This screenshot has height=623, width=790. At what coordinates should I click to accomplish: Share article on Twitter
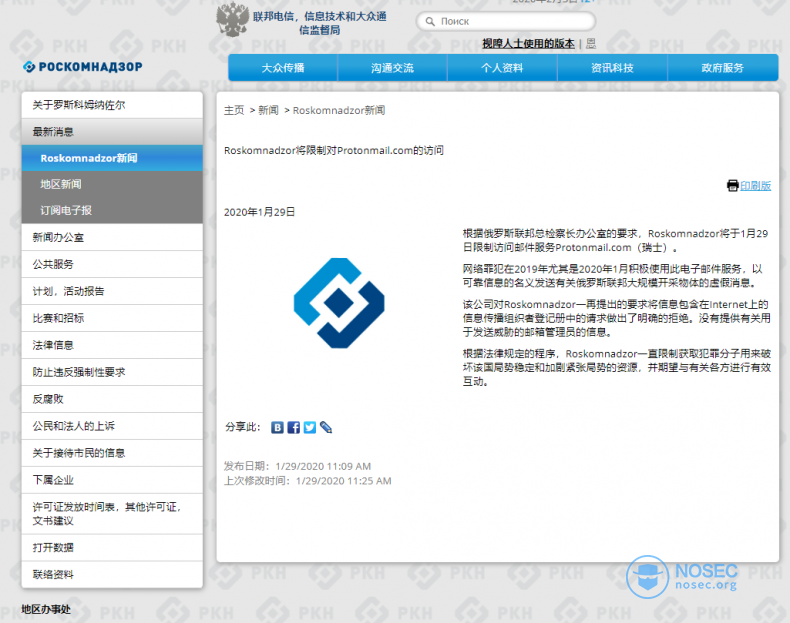pos(310,428)
